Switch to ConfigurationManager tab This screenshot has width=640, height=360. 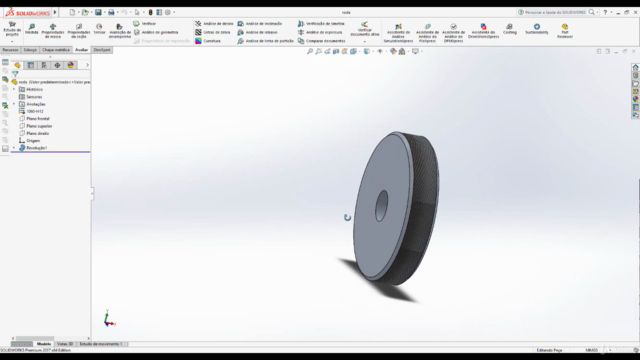tap(44, 65)
